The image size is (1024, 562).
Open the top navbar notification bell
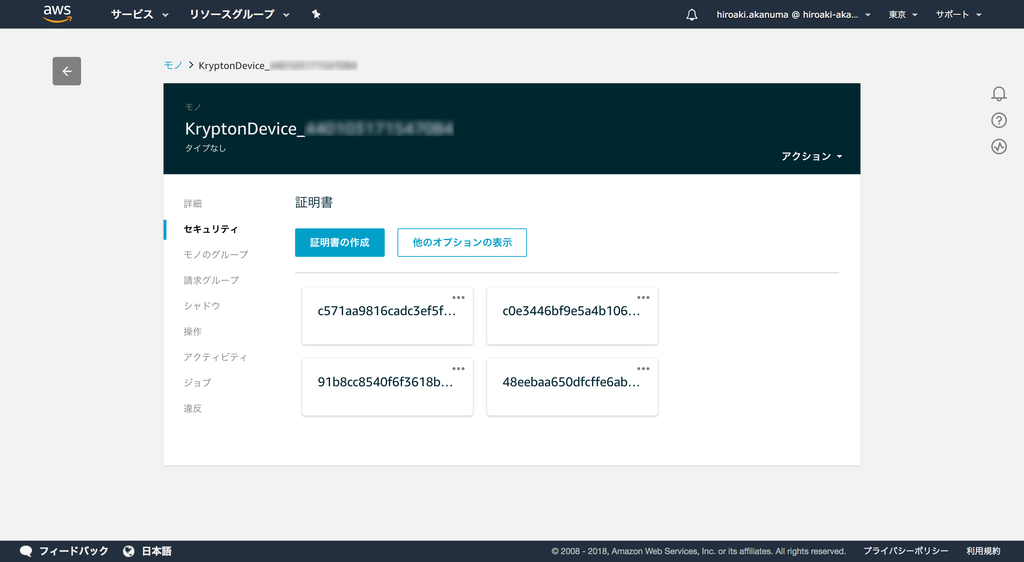pos(692,14)
